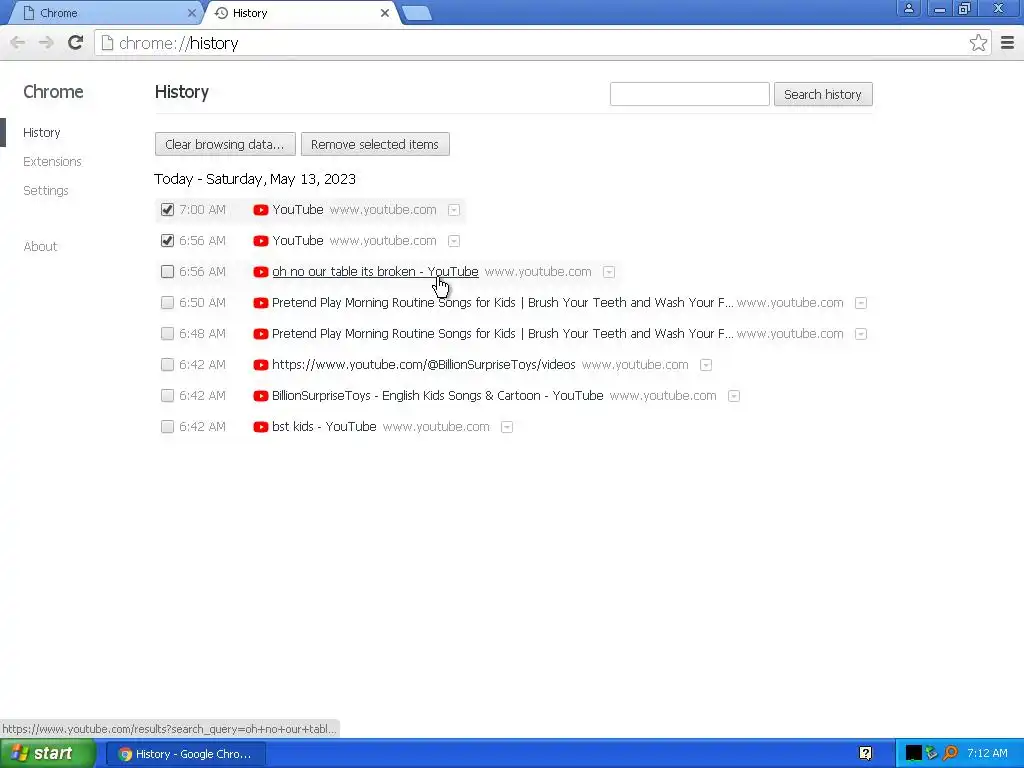The height and width of the screenshot is (768, 1024).
Task: Open the dropdown for the 7:00 AM YouTube entry
Action: 454,210
